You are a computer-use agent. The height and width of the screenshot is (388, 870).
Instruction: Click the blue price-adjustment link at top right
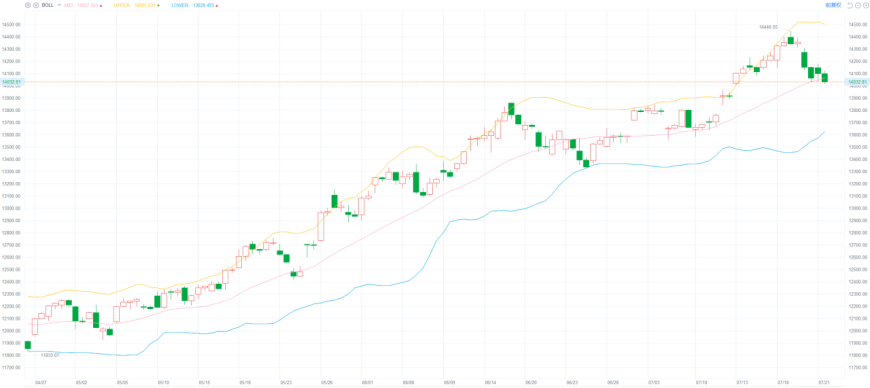pos(832,4)
